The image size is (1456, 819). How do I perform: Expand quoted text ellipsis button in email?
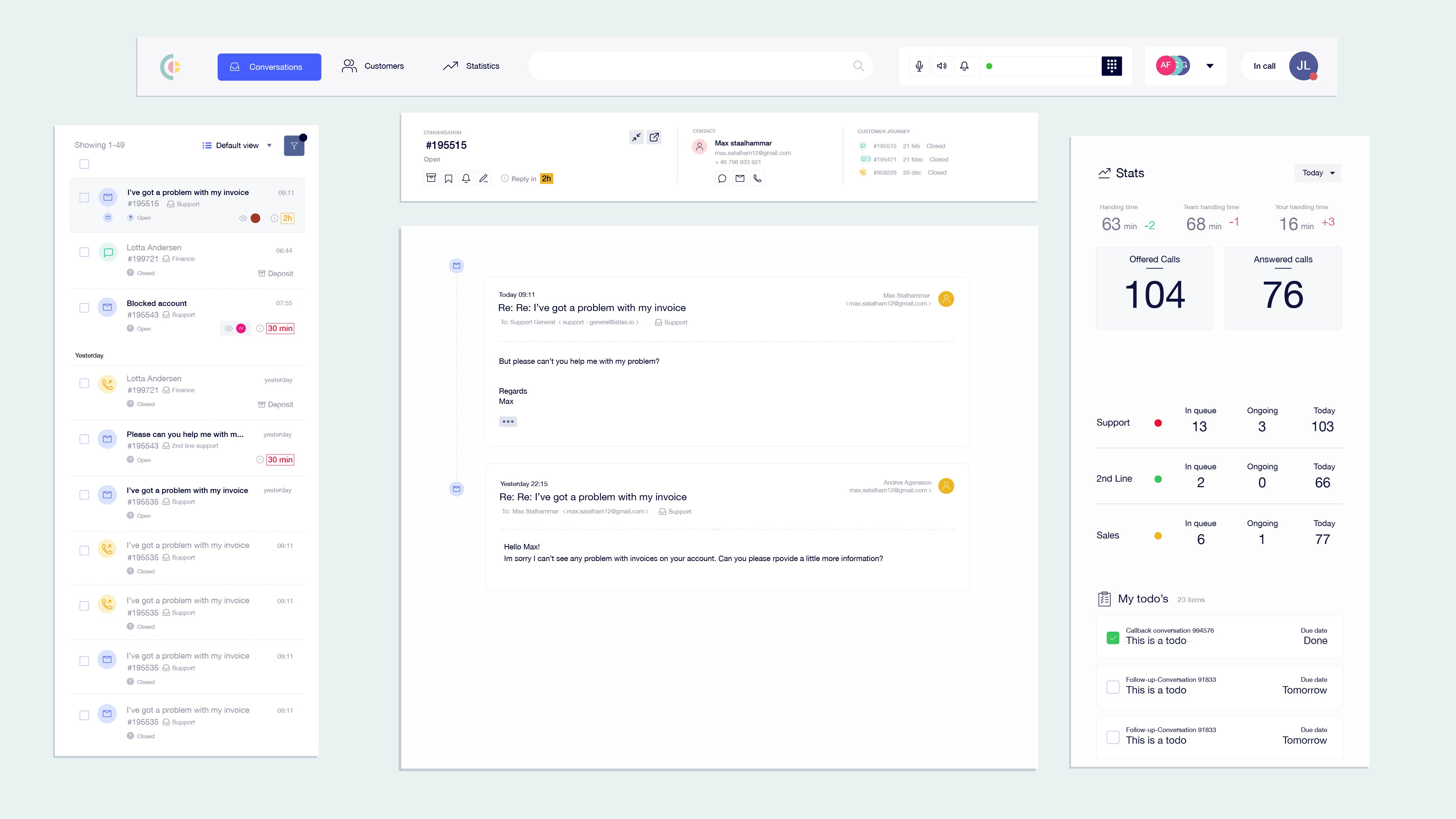coord(508,422)
